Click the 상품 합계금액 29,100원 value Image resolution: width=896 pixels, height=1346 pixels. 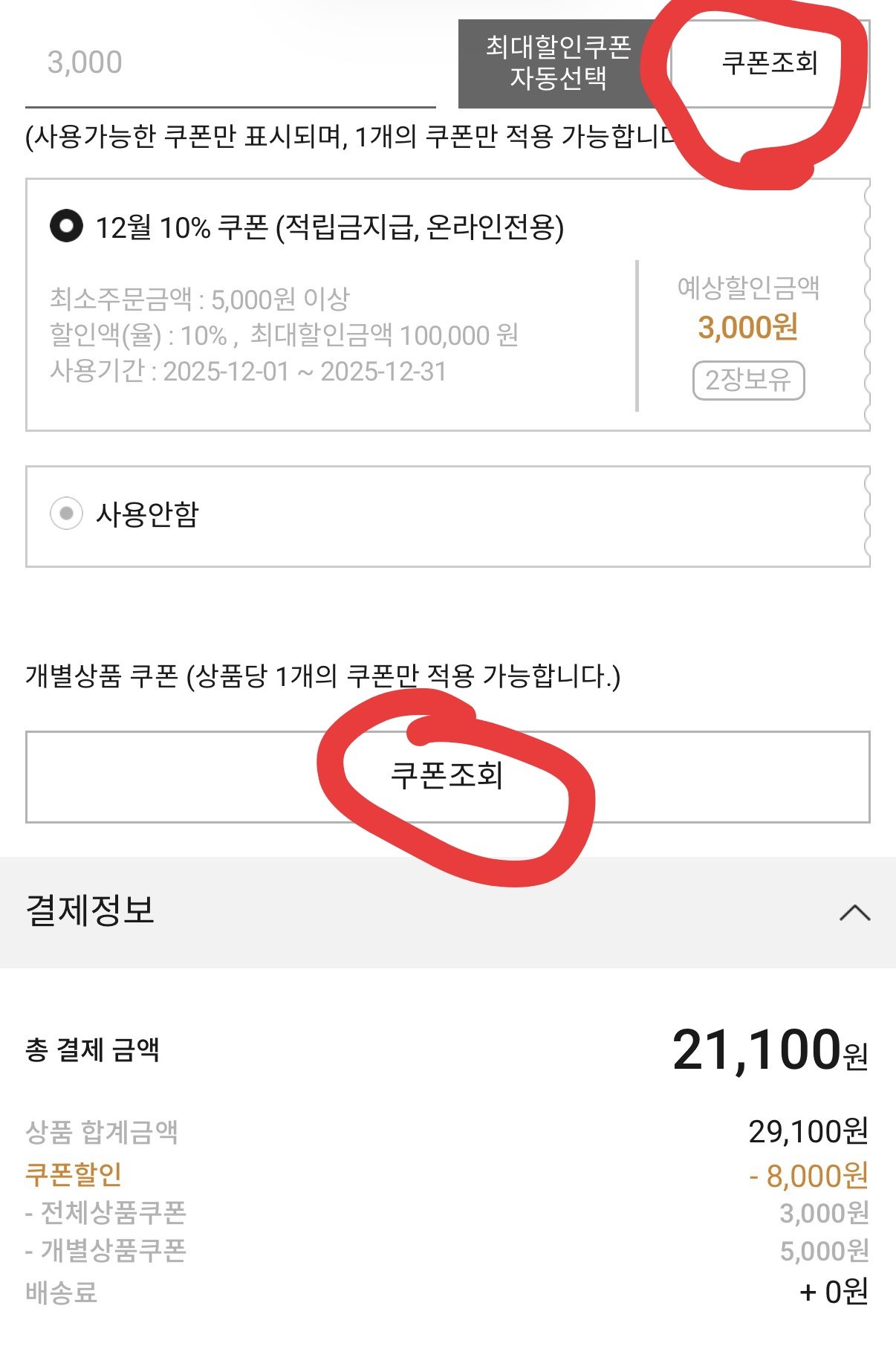click(x=808, y=1132)
